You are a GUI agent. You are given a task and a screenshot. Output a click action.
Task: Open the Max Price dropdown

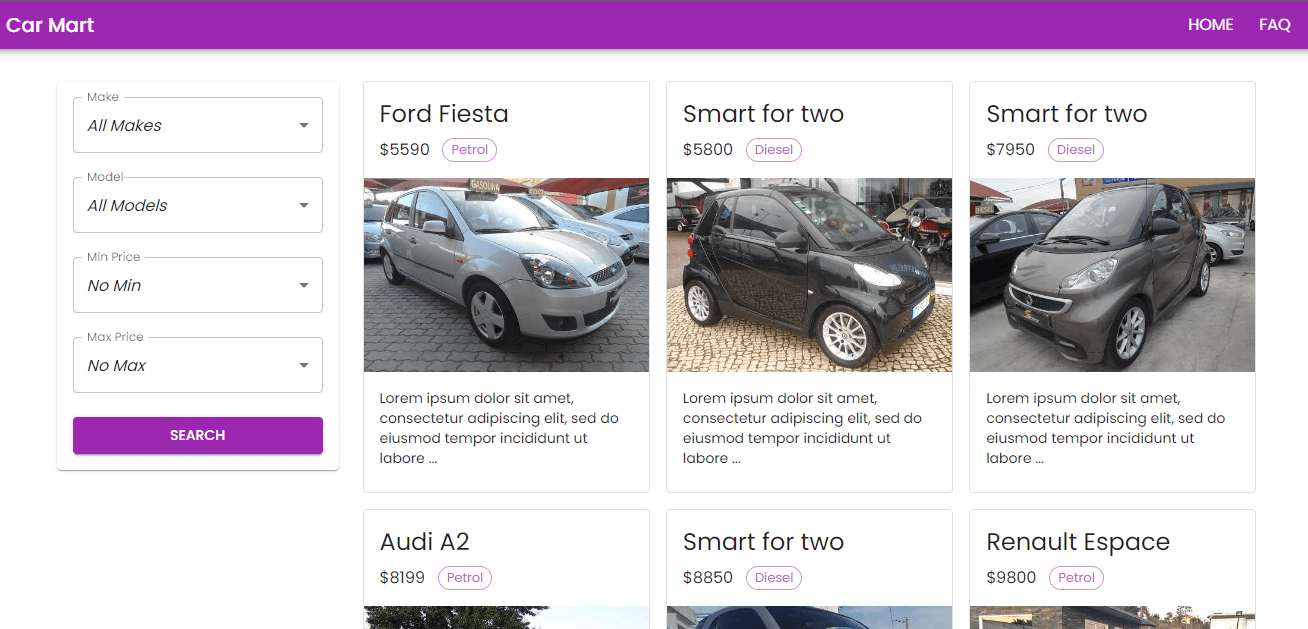click(198, 365)
